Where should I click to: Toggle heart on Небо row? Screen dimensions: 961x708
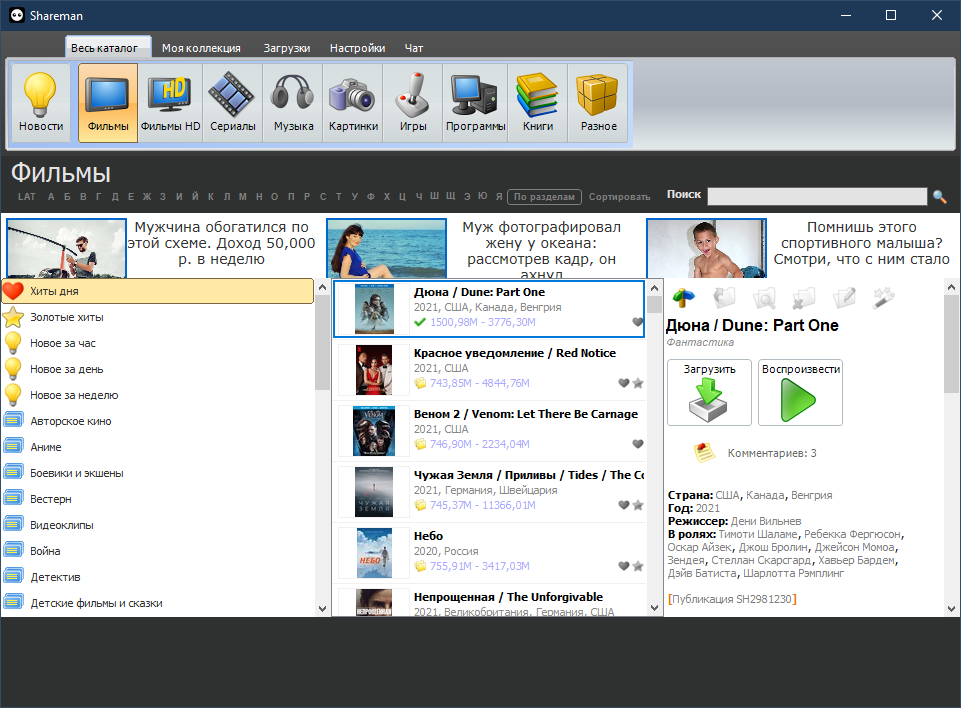point(624,566)
